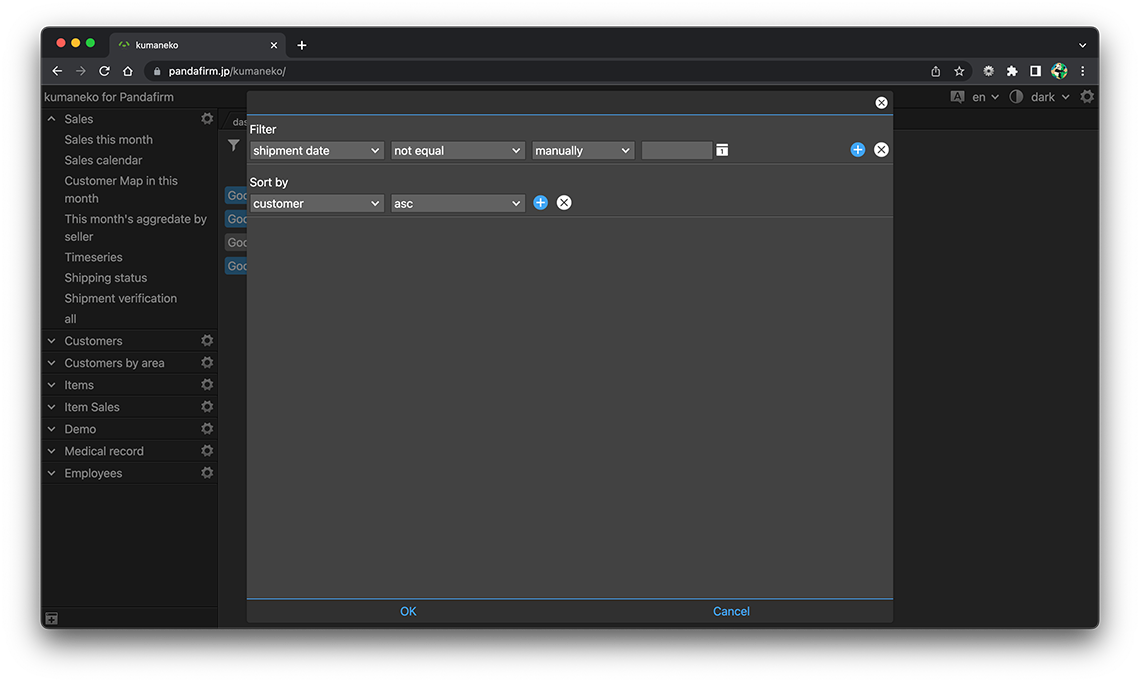Toggle the dark theme selector
Viewport: 1140px width, 683px height.
[x=1041, y=97]
